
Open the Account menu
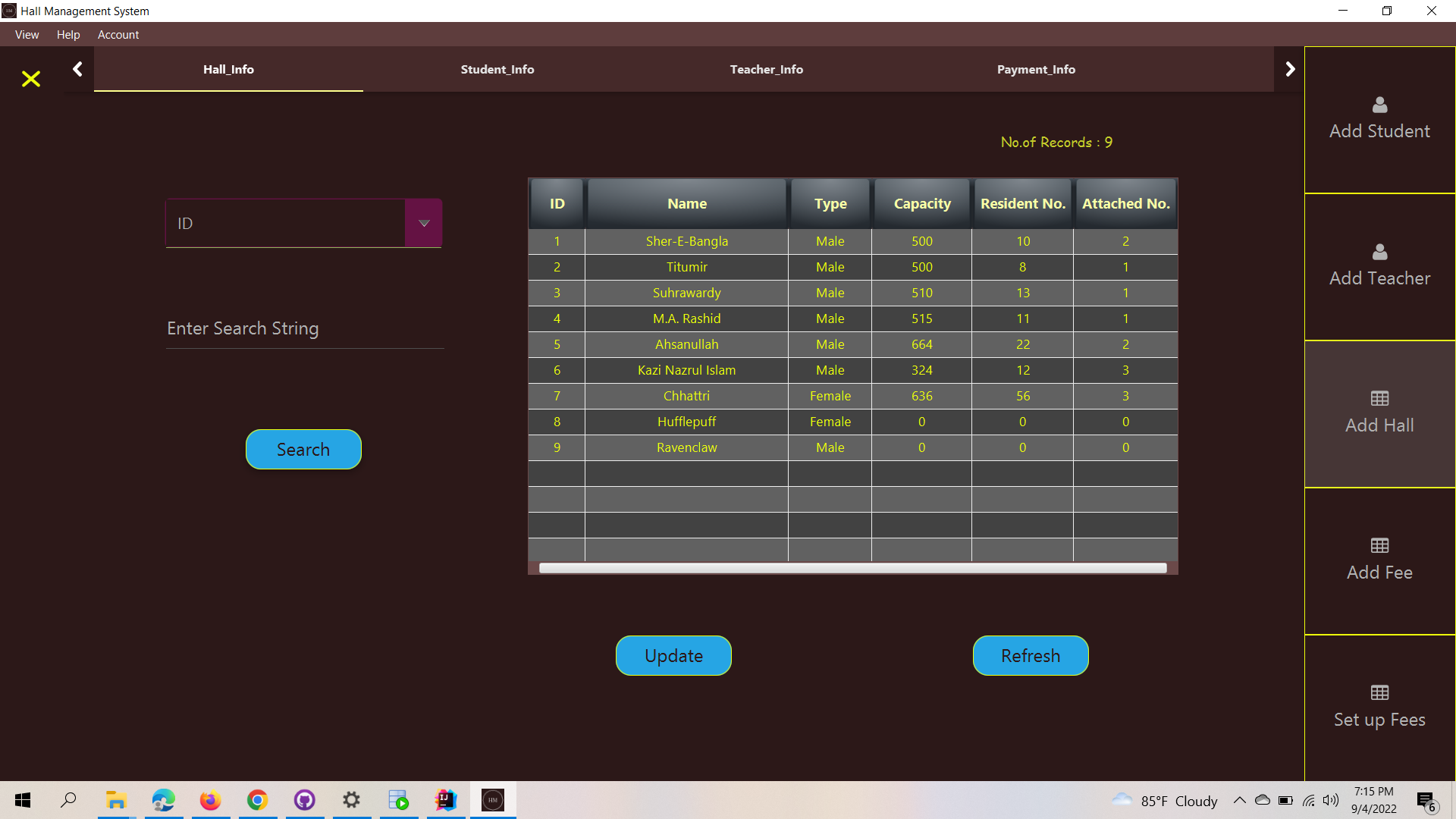(118, 35)
